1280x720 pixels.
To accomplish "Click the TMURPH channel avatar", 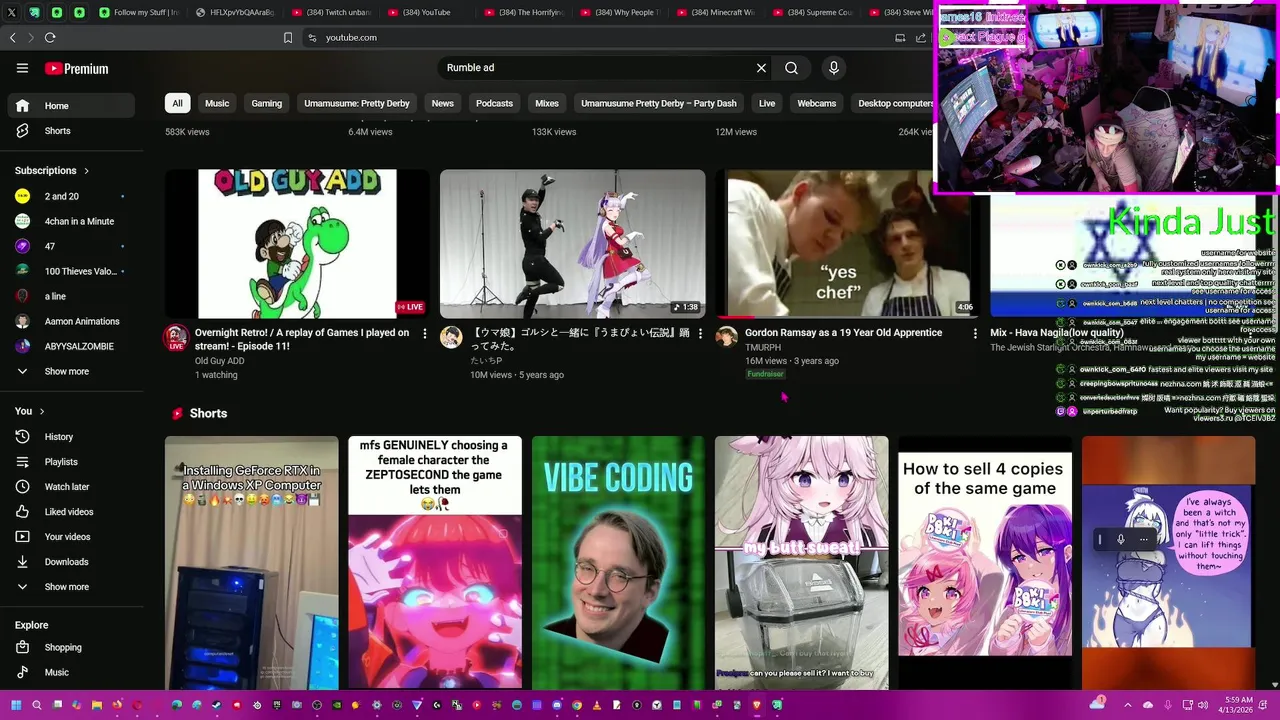I will click(x=727, y=337).
